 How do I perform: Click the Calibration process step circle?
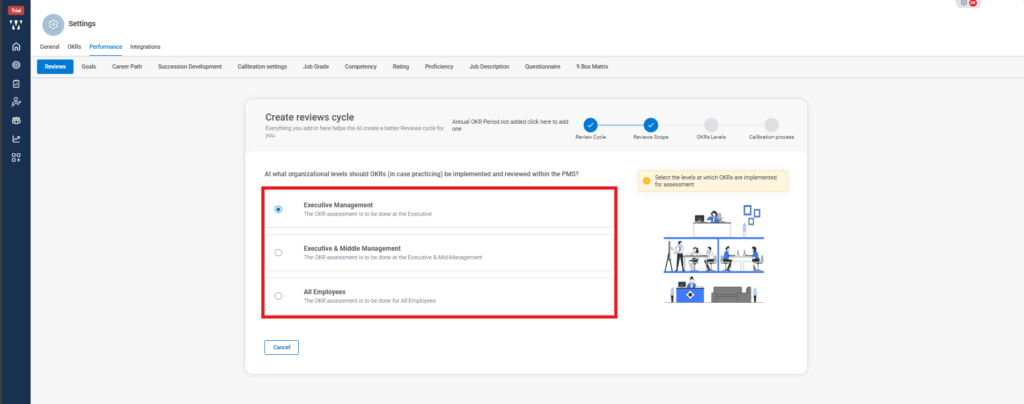[771, 125]
